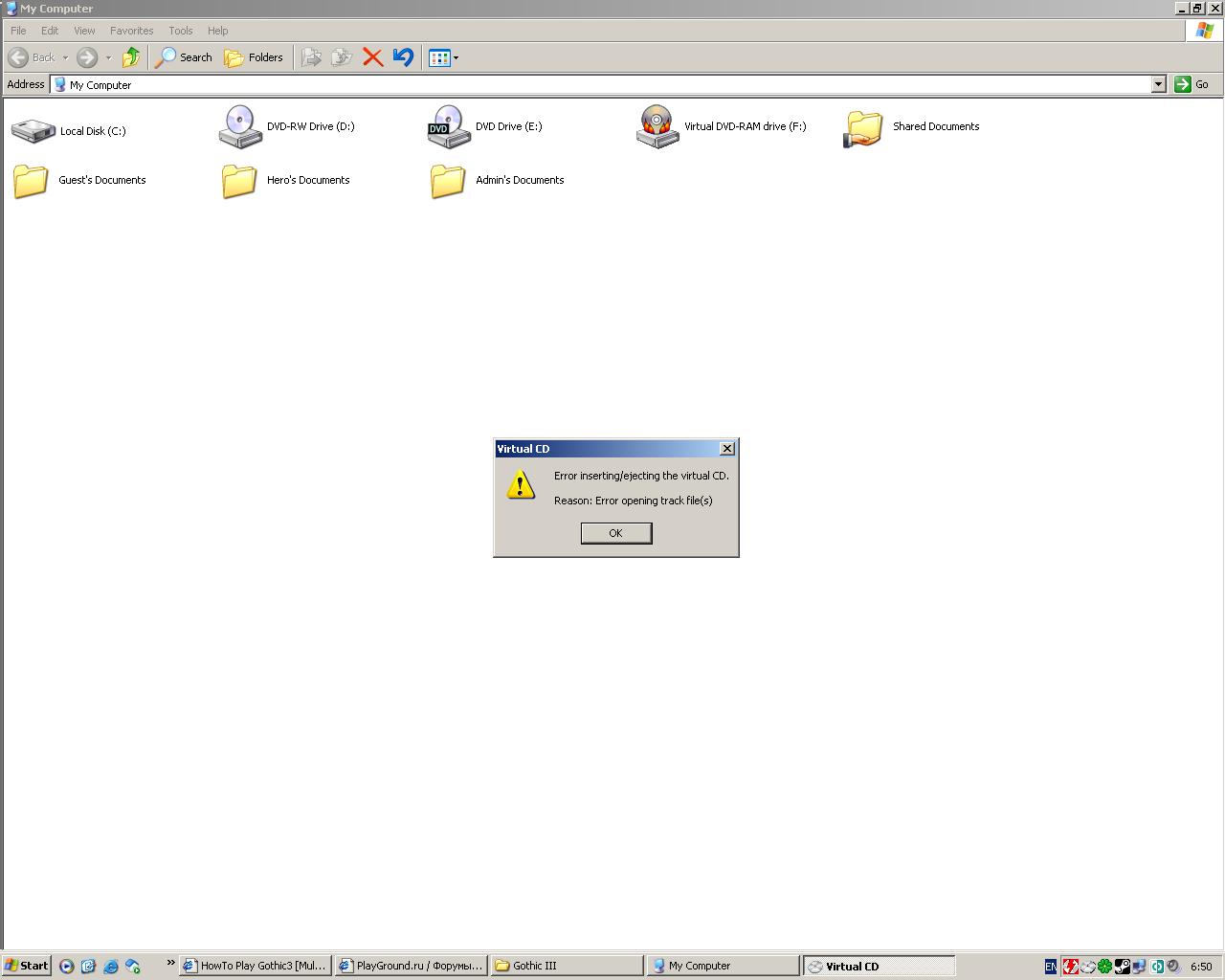Switch to Gothic III folder taskbar button
Screen dimensions: 1225x980
(x=567, y=966)
